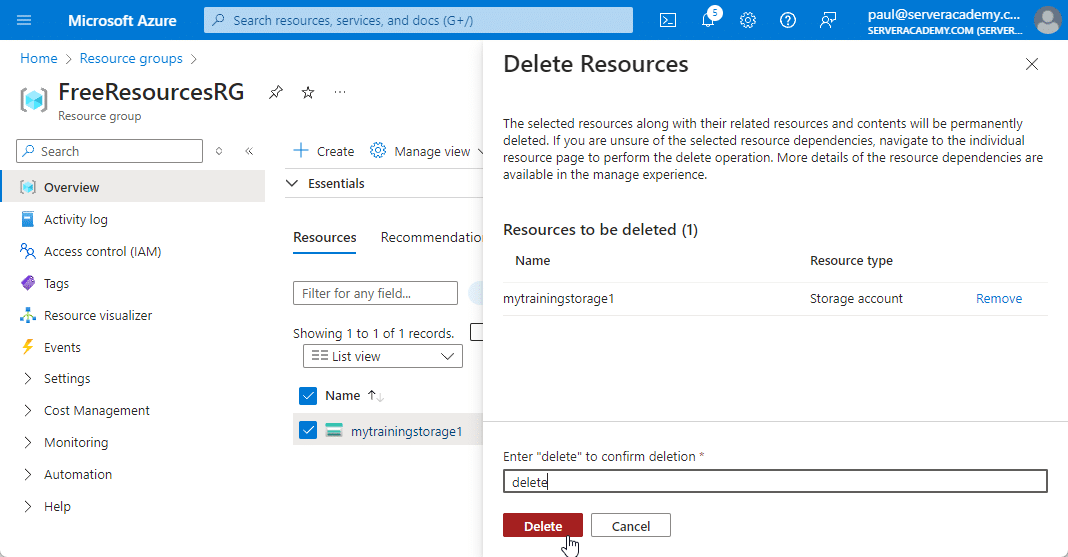
Task: Open the notifications bell
Action: click(708, 20)
